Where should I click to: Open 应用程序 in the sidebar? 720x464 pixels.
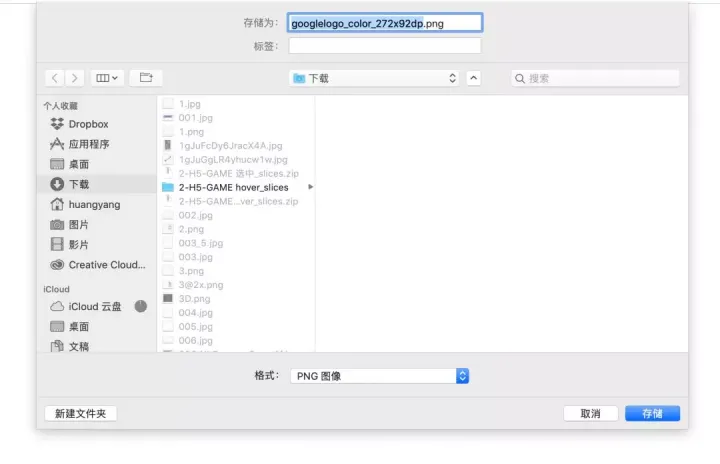pos(97,144)
